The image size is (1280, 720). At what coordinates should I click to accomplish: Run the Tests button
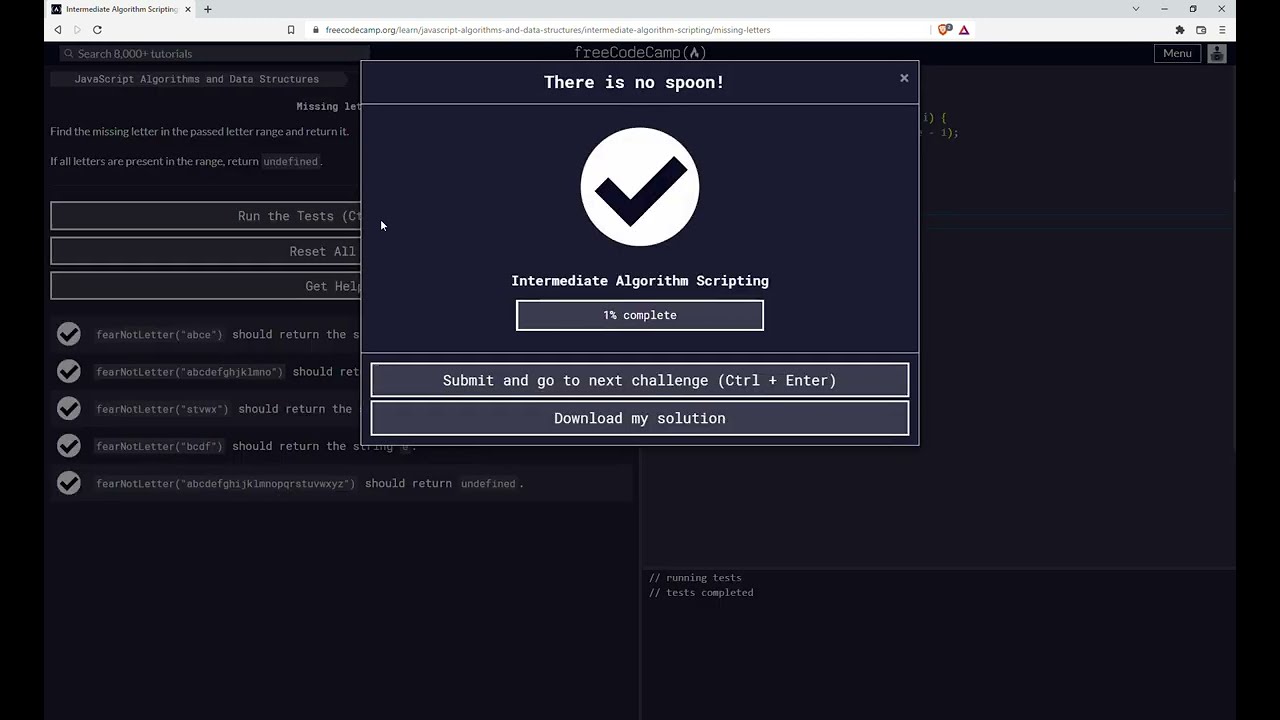click(206, 216)
